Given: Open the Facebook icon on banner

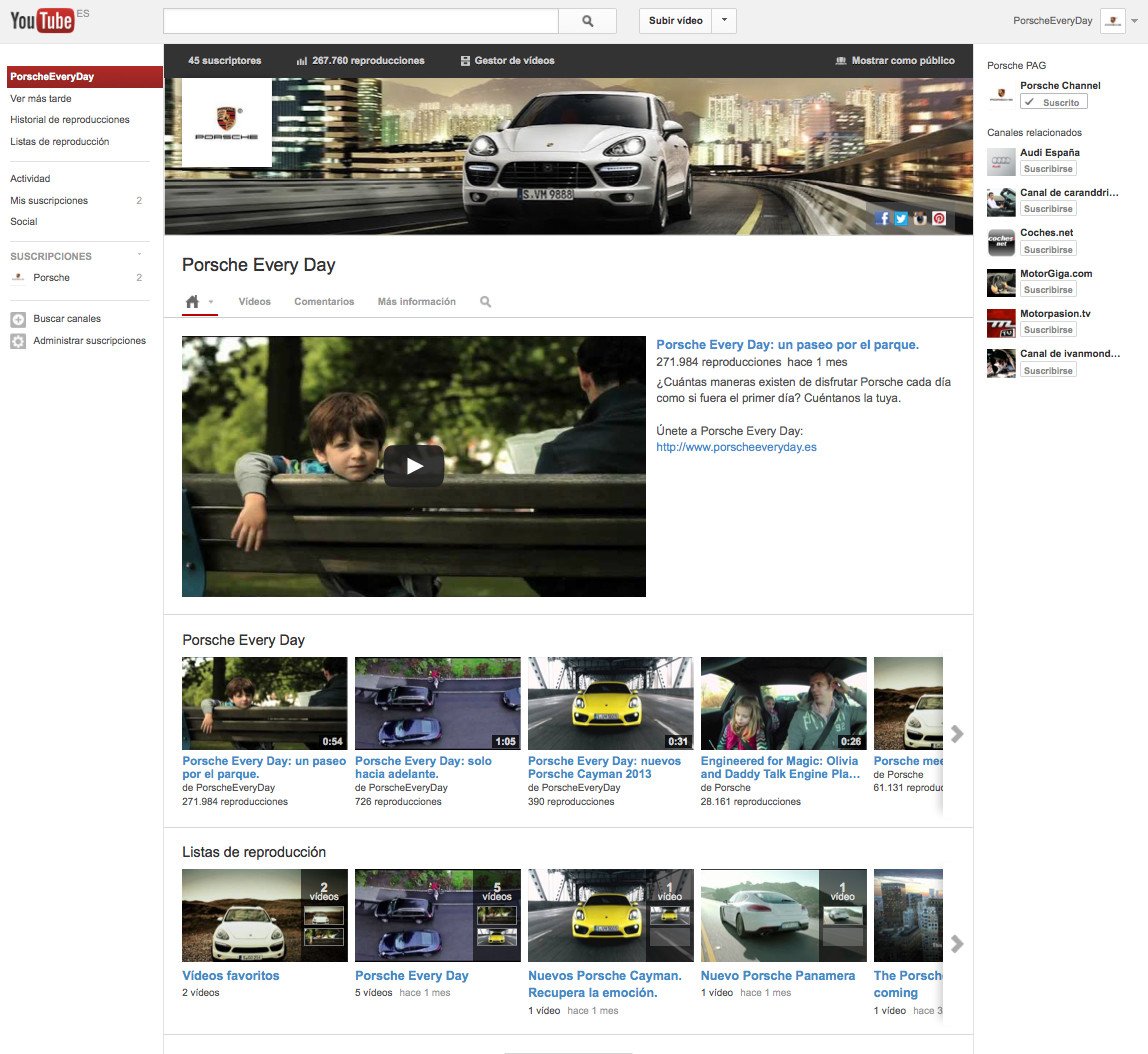Looking at the screenshot, I should [x=882, y=218].
